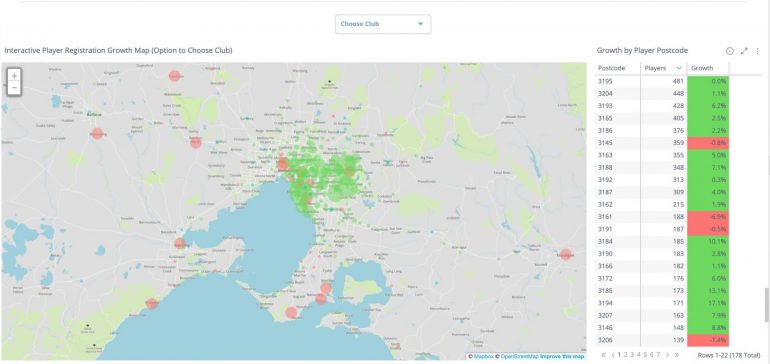The height and width of the screenshot is (364, 770).
Task: Go to the last table page
Action: [677, 355]
